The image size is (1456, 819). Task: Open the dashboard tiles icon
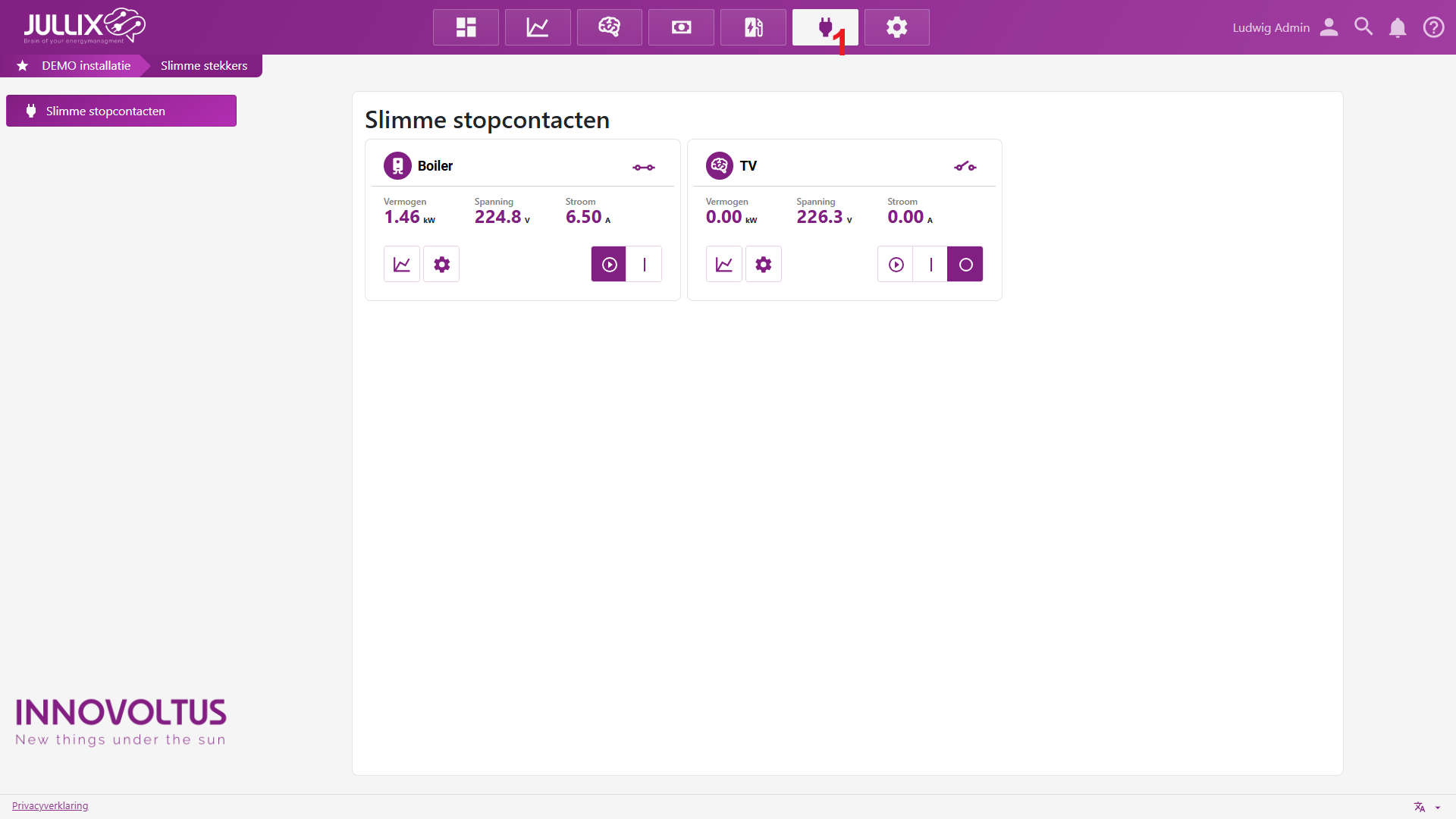[x=466, y=27]
